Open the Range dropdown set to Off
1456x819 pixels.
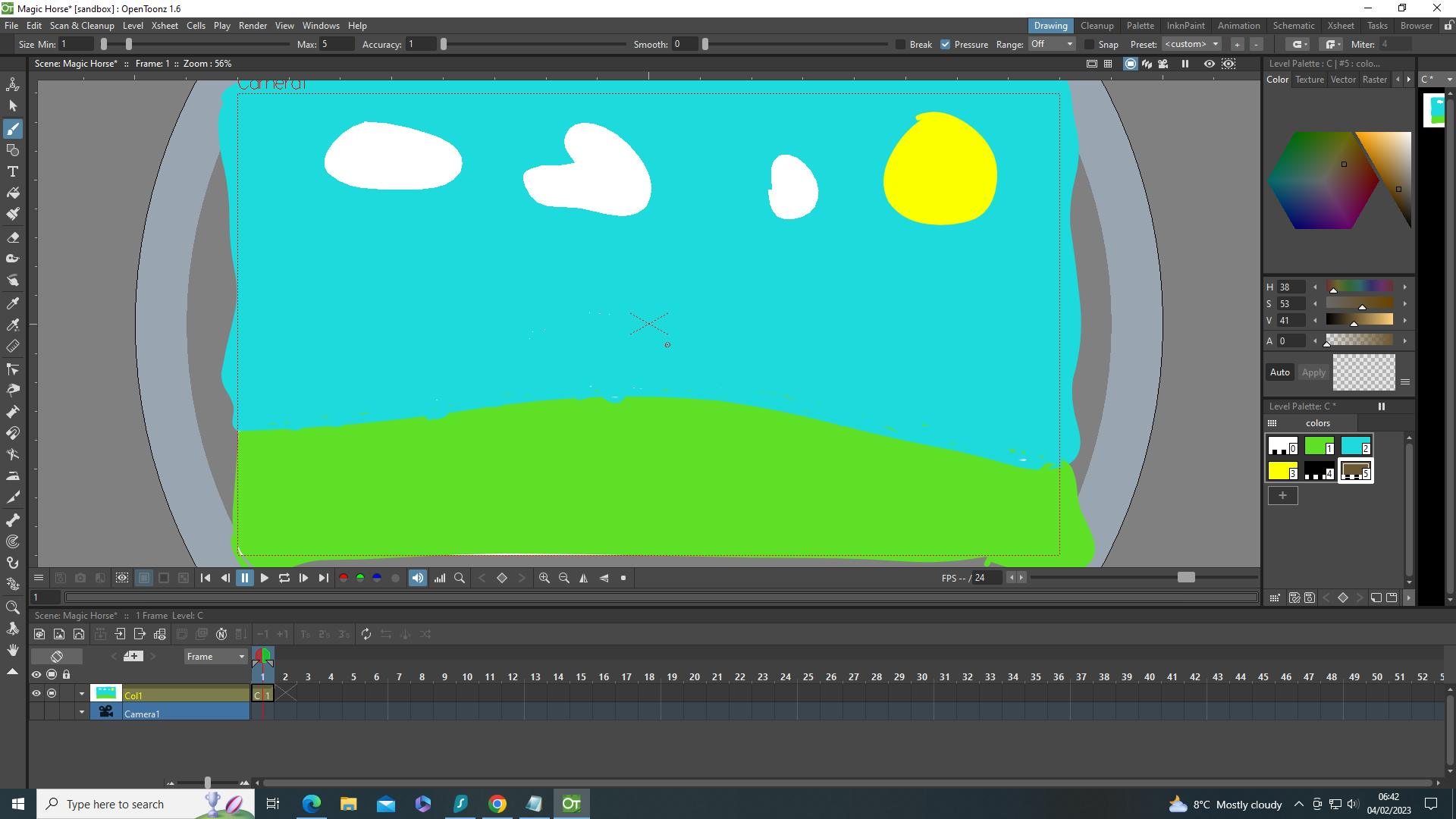(1051, 44)
